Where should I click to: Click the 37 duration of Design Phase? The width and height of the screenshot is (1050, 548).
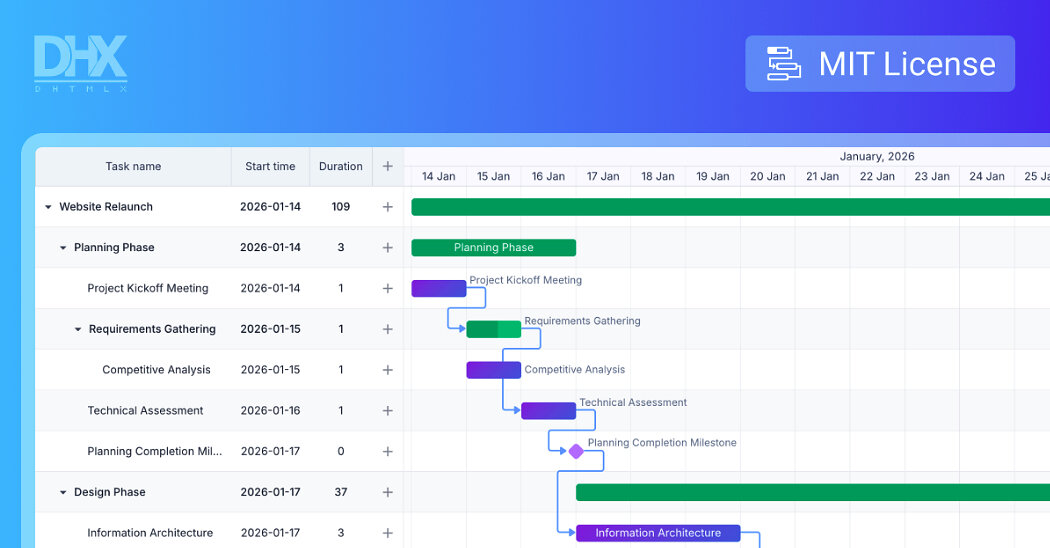point(341,492)
